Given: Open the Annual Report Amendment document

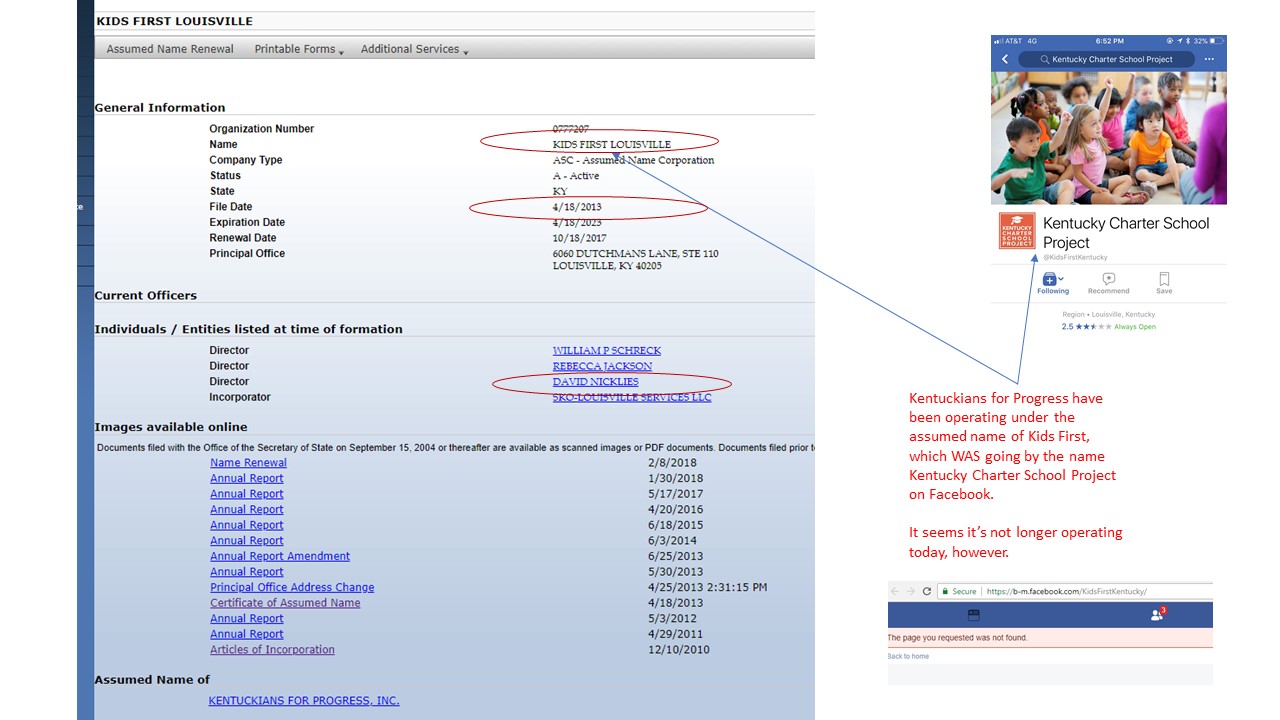Looking at the screenshot, I should 280,556.
